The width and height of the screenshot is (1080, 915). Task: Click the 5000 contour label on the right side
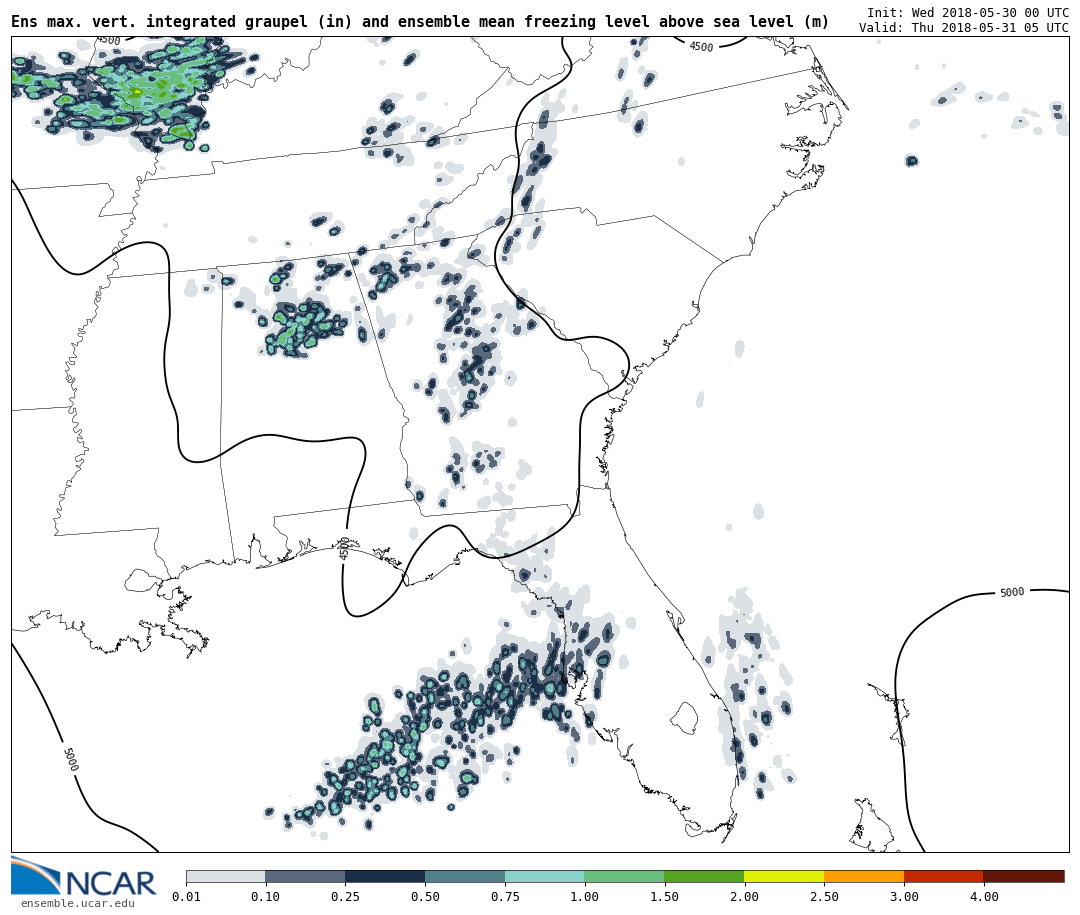[x=1012, y=593]
